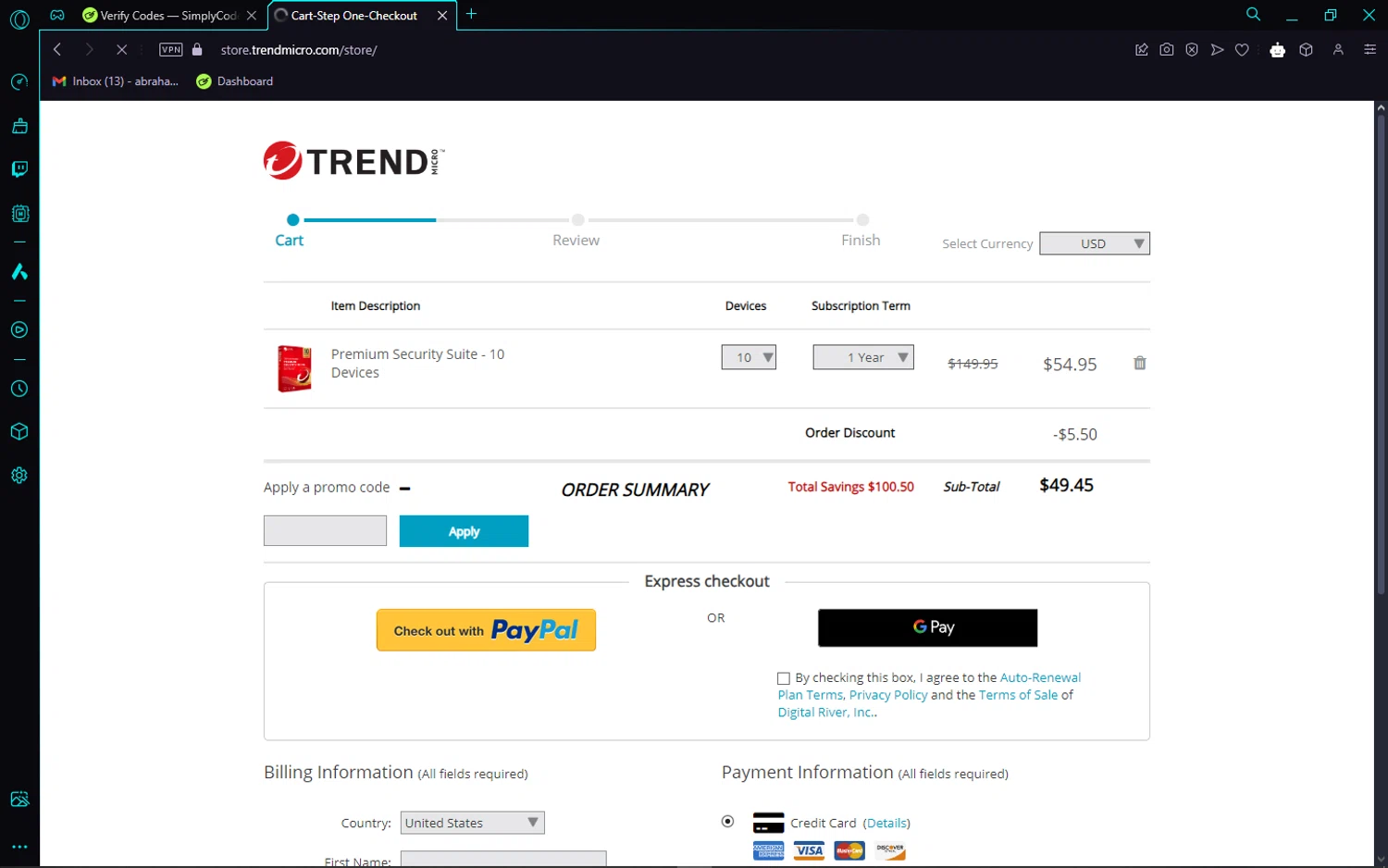Viewport: 1388px width, 868px height.
Task: Click the Google Pay button
Action: click(x=927, y=627)
